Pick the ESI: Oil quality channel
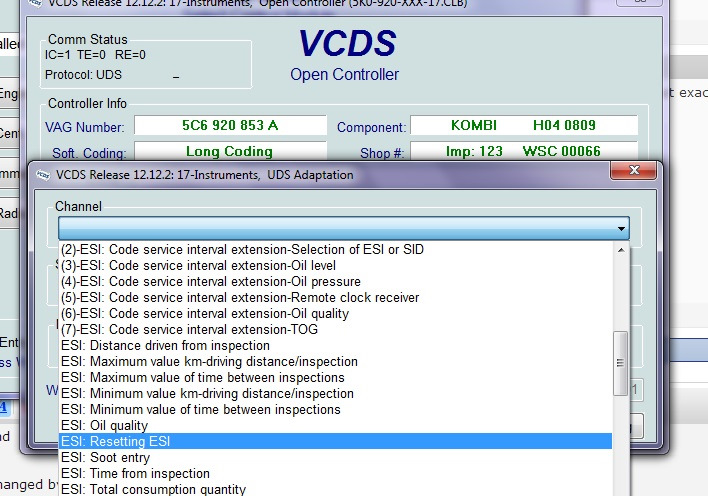 tap(335, 426)
